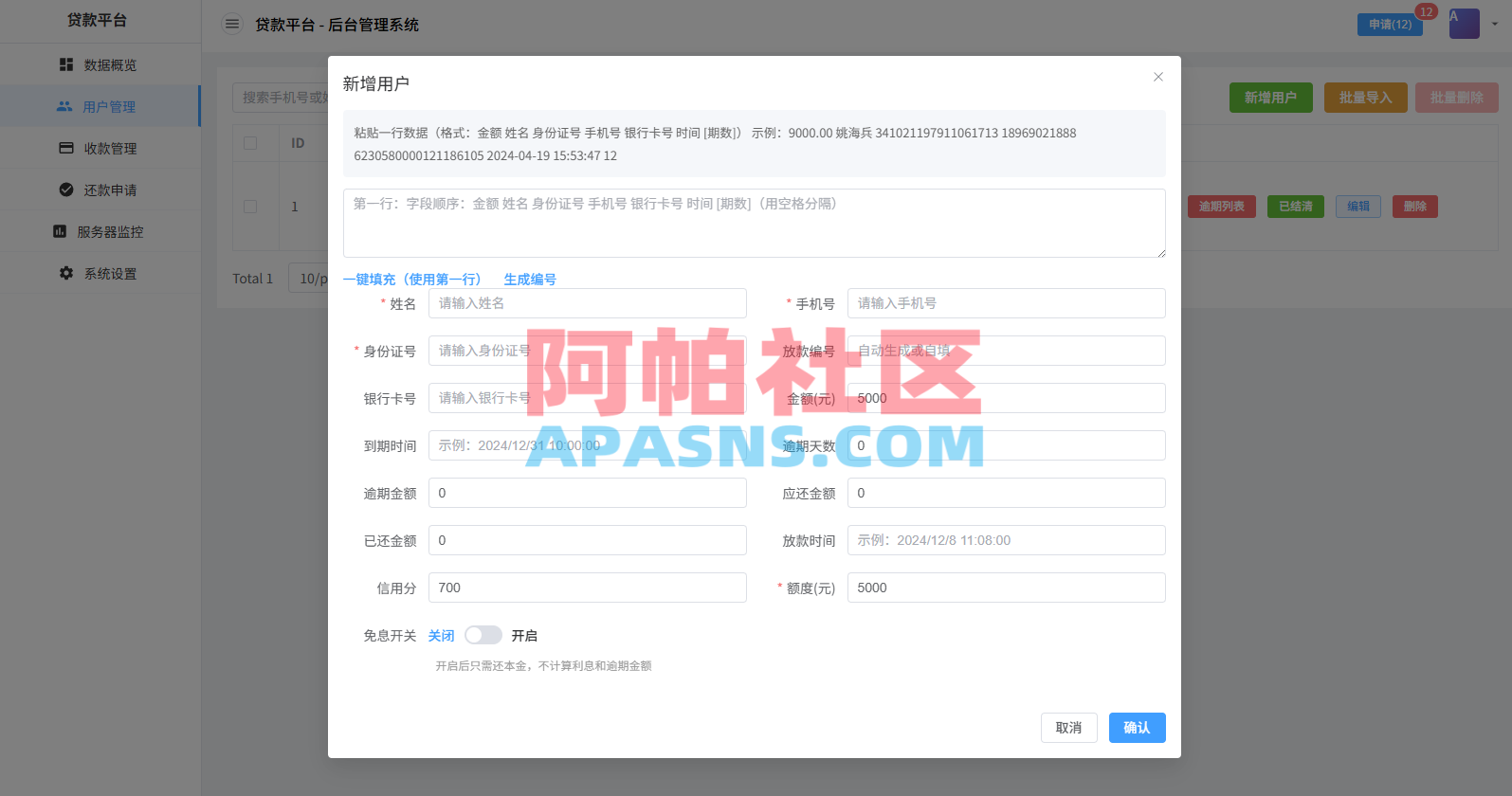Click the 批量导入 button
This screenshot has height=796, width=1512.
[1366, 98]
